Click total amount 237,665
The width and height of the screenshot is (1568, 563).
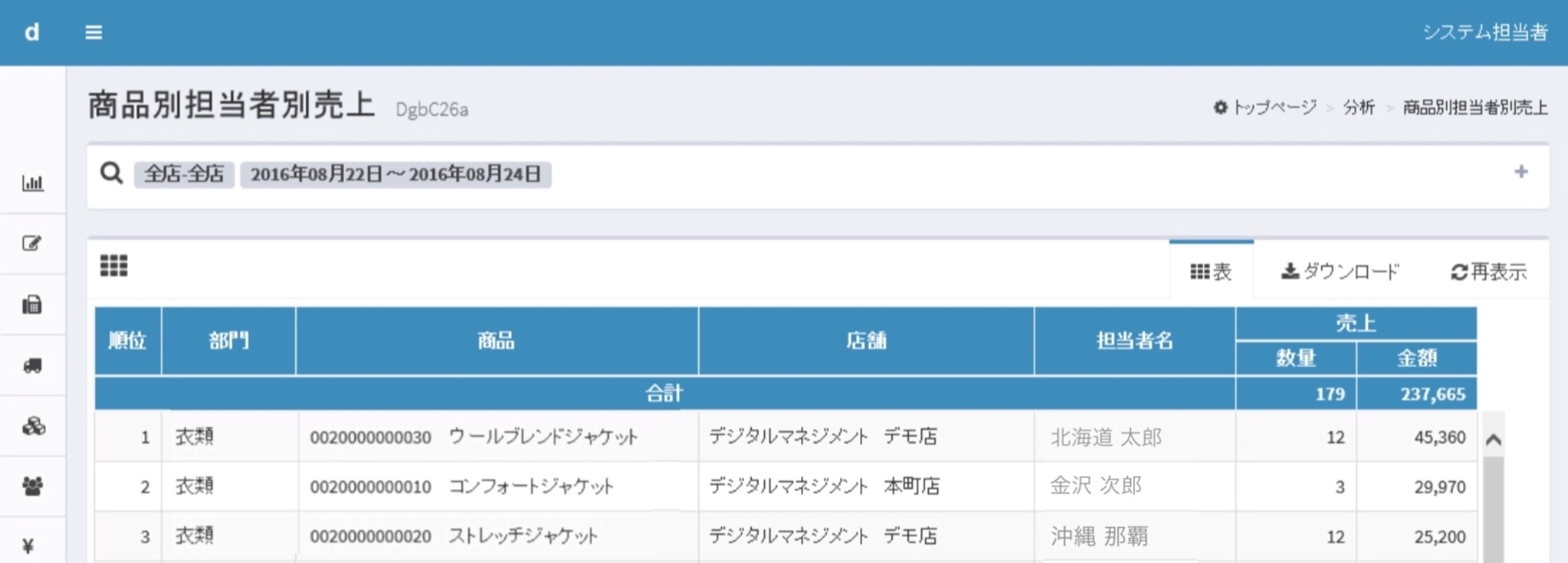pyautogui.click(x=1433, y=394)
